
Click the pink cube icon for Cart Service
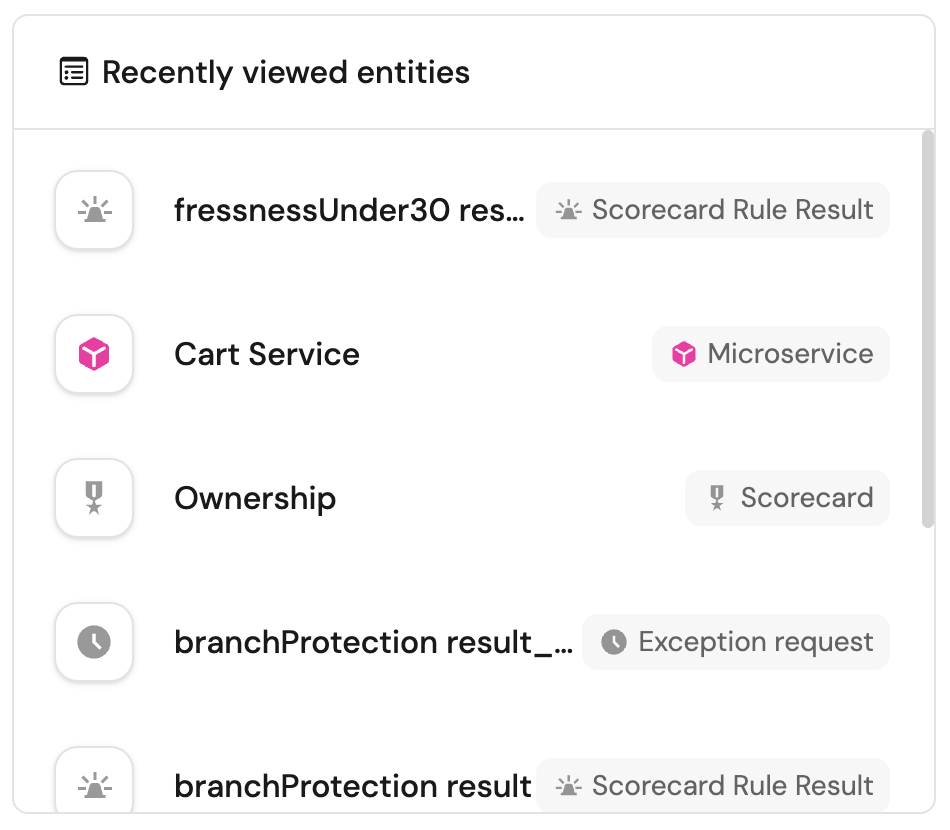click(x=94, y=354)
